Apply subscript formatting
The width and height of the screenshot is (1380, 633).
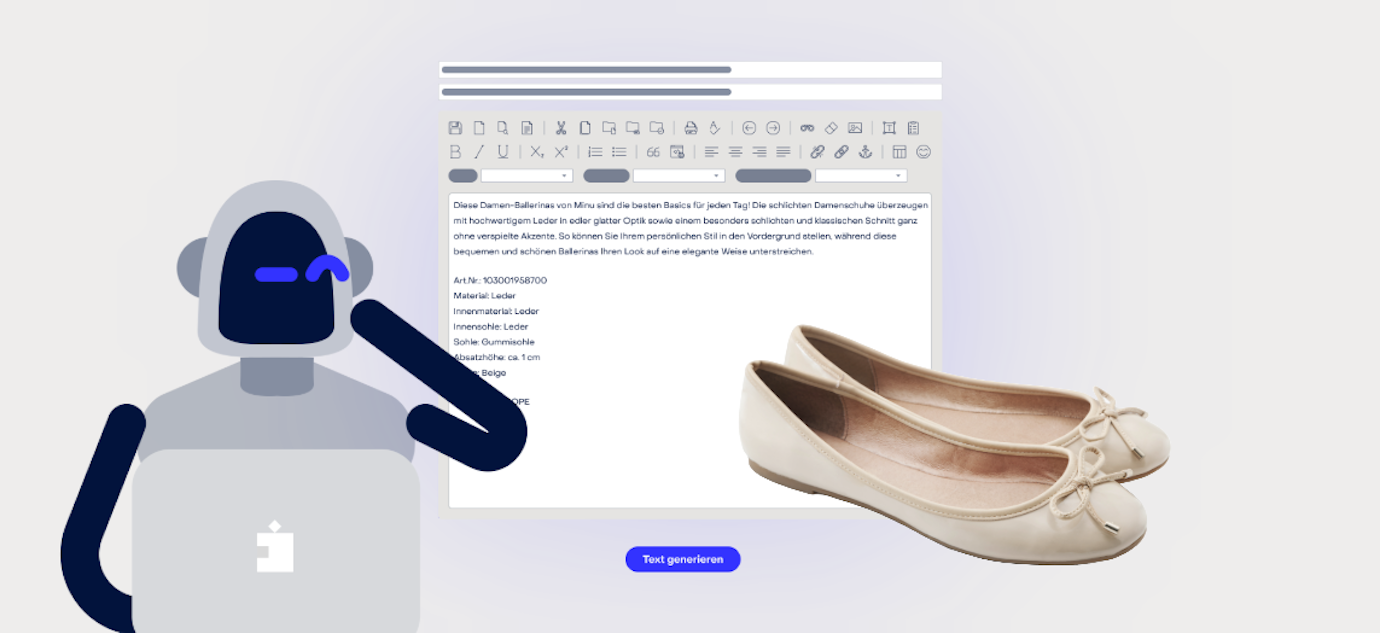pyautogui.click(x=537, y=152)
